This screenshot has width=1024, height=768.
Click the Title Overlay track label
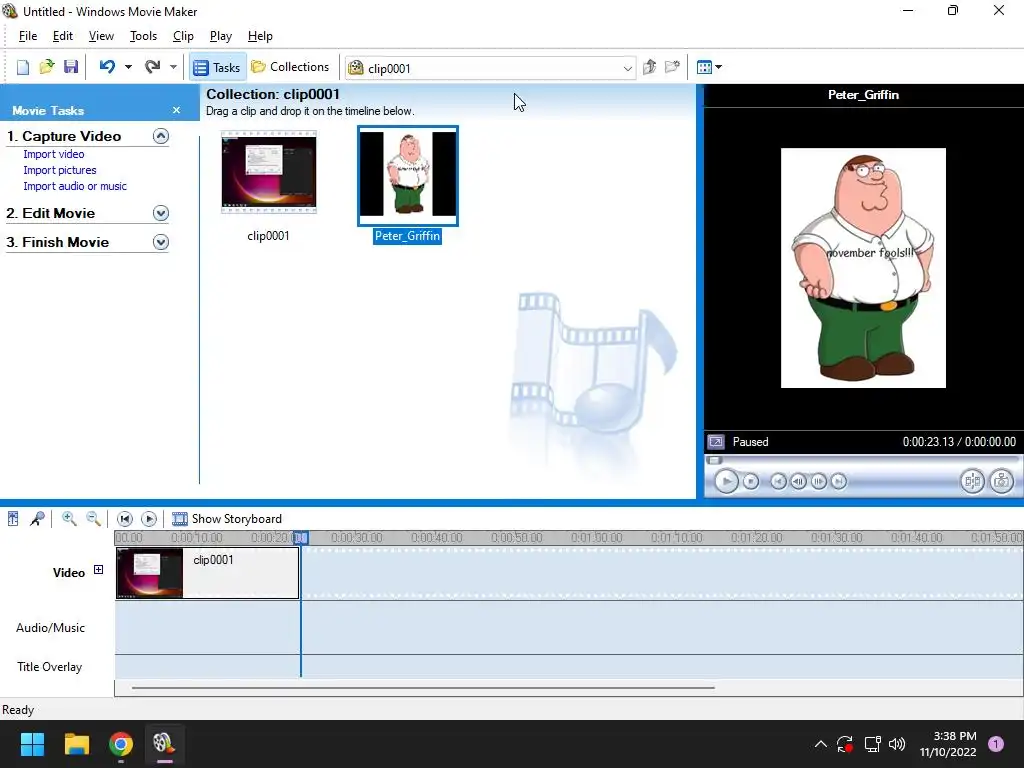click(50, 667)
